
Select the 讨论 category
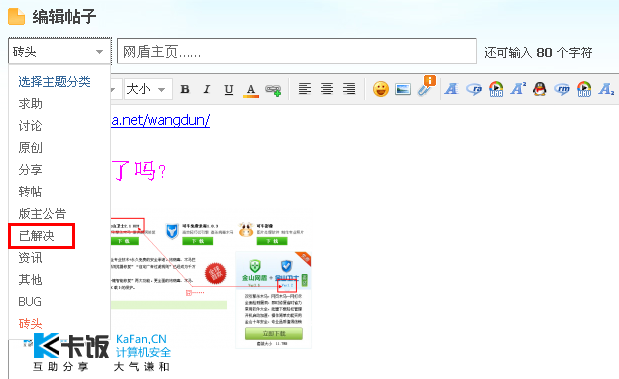[x=30, y=126]
